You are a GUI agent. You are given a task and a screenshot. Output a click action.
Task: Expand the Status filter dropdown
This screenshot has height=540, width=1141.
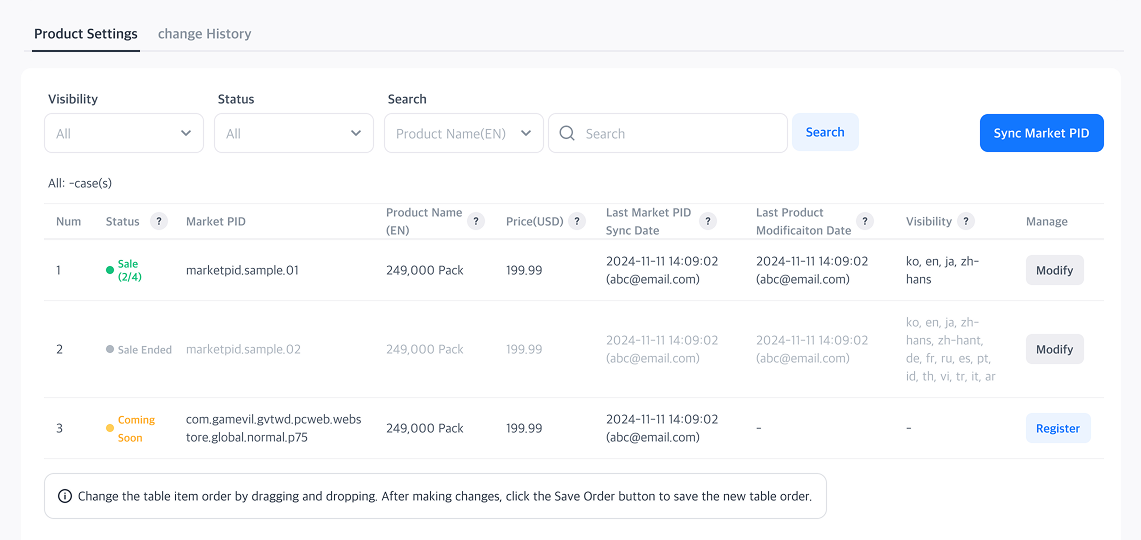coord(294,133)
